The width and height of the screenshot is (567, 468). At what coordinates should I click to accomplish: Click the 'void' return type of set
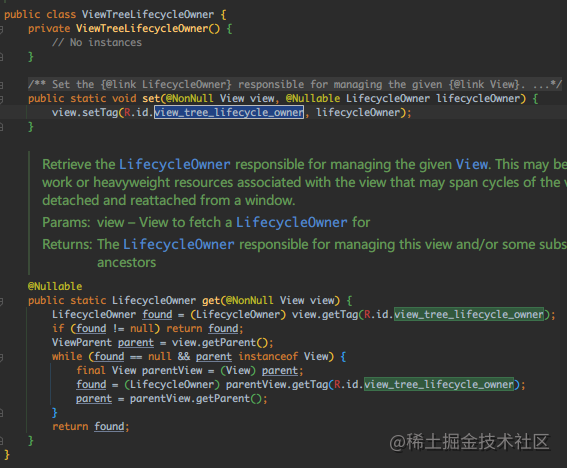click(x=124, y=98)
